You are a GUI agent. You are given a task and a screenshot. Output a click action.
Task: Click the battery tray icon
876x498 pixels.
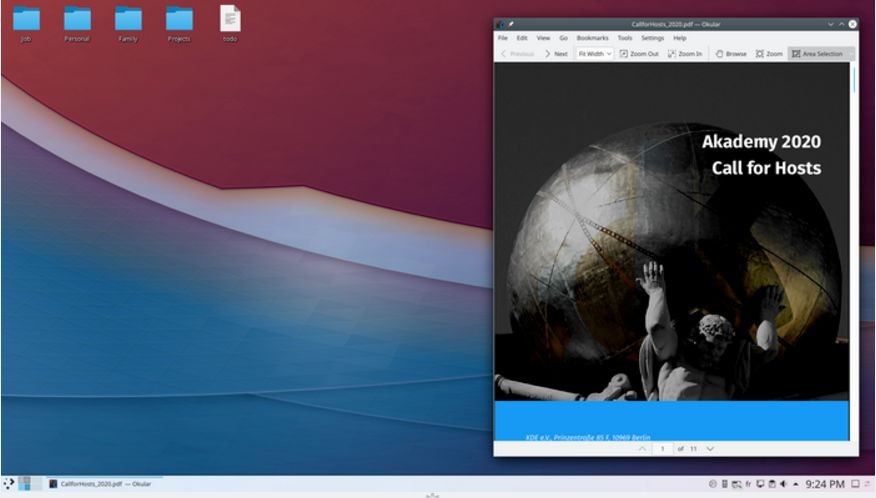tap(725, 484)
